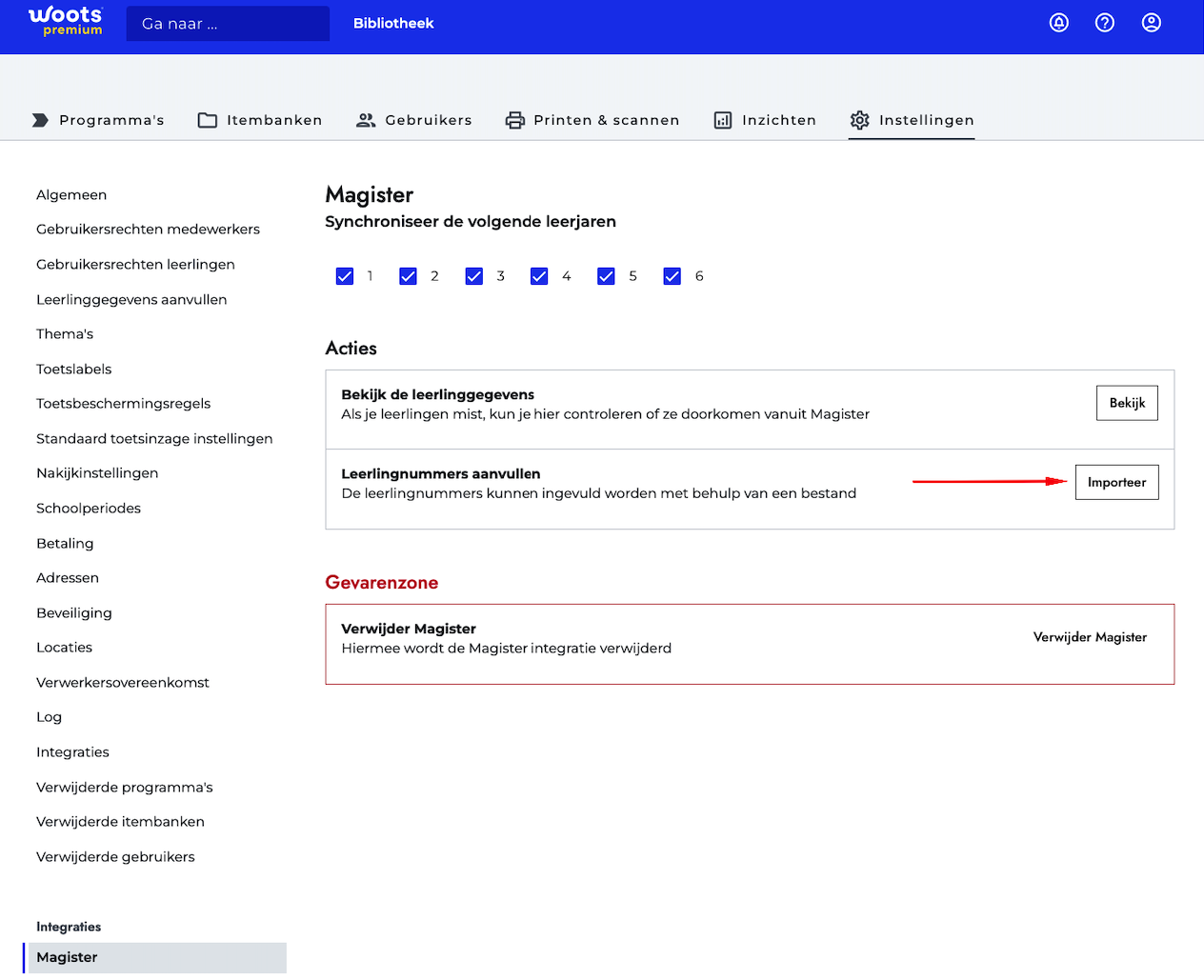Viewport: 1204px width, 980px height.
Task: Click the Itembanken folder icon
Action: [x=208, y=120]
